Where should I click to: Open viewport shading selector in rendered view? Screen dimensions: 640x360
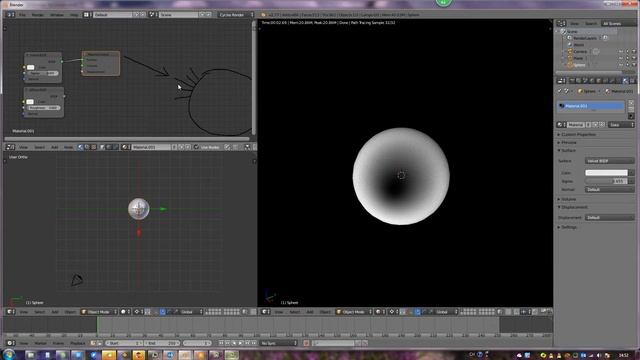pyautogui.click(x=380, y=312)
